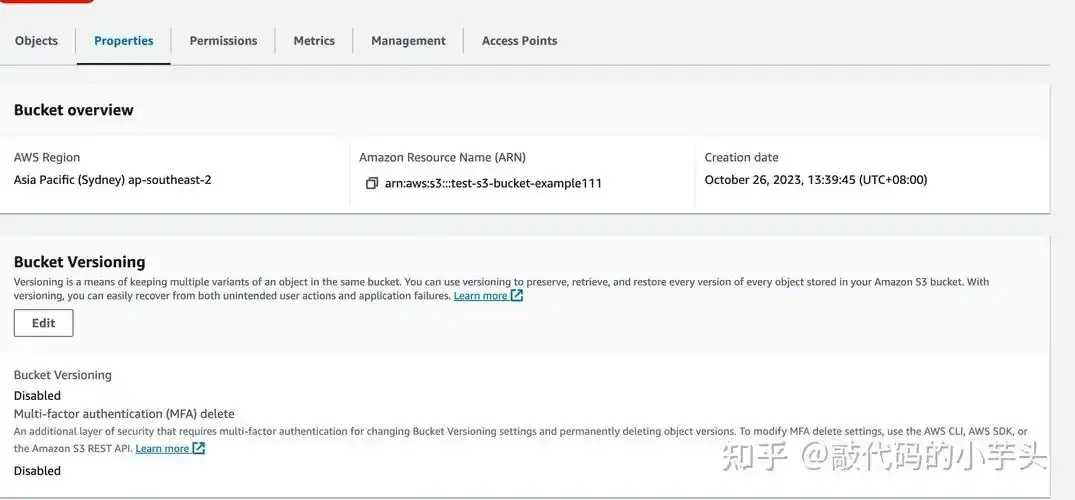Click the AWS Region label
This screenshot has width=1075, height=500.
47,157
